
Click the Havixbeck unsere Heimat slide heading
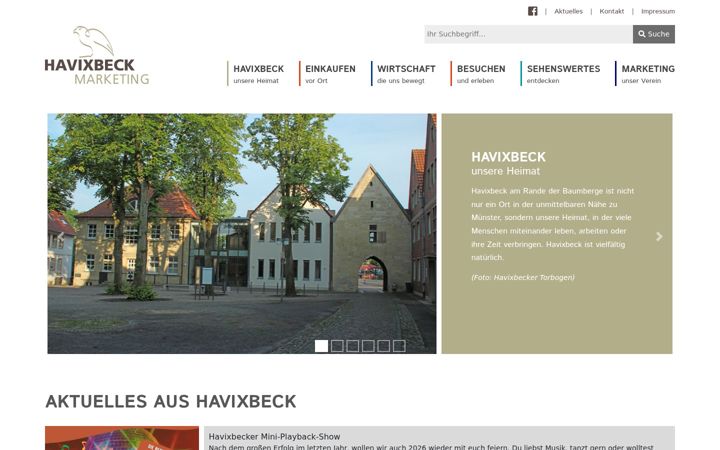tap(508, 163)
